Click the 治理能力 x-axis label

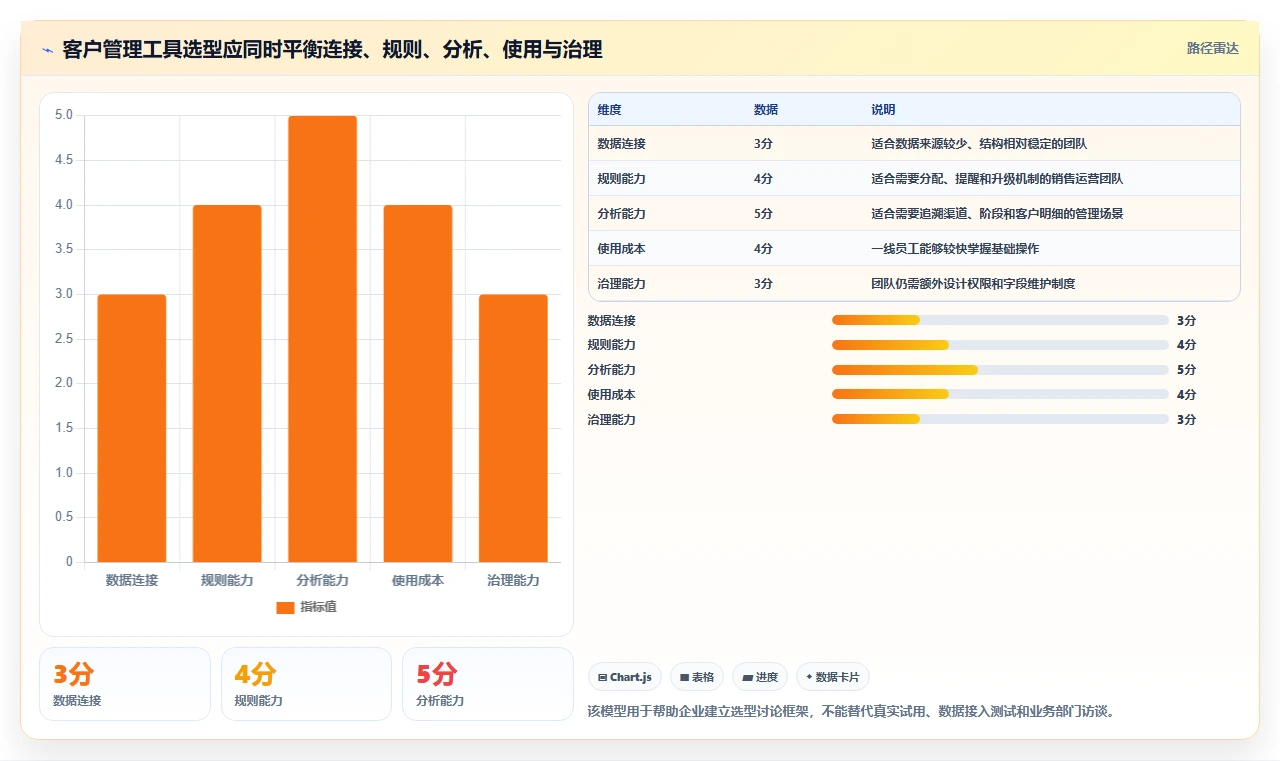[513, 580]
